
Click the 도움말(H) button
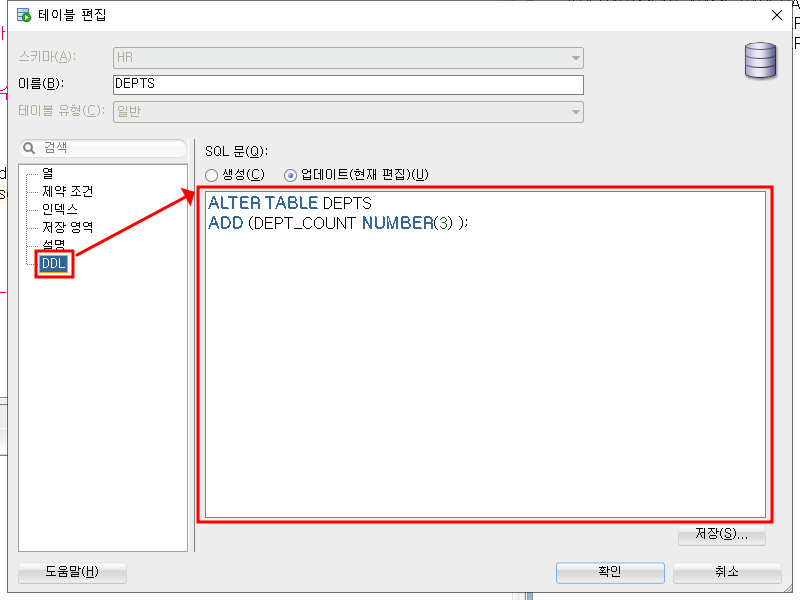[x=72, y=572]
